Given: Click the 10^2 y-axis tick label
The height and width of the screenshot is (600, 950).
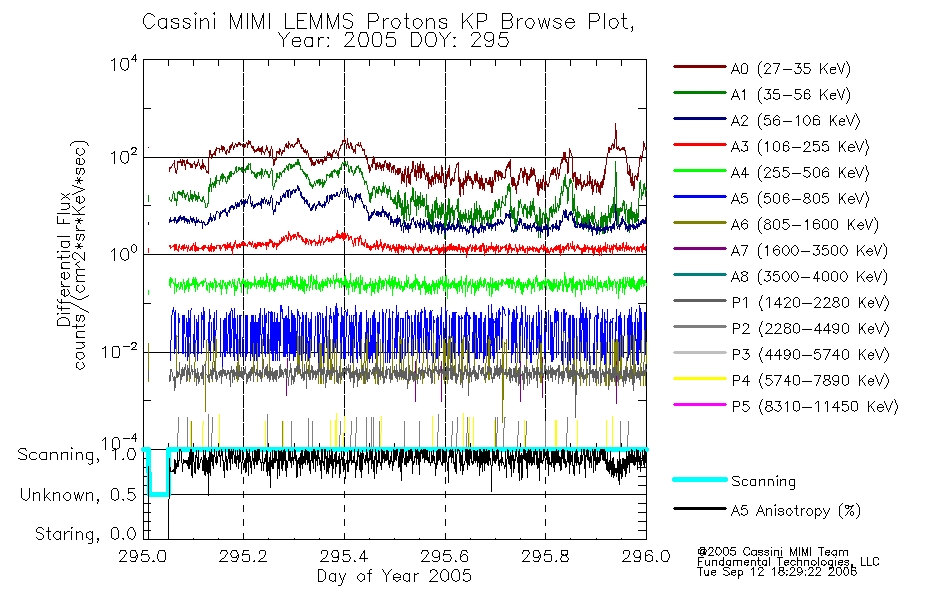Looking at the screenshot, I should coord(124,157).
